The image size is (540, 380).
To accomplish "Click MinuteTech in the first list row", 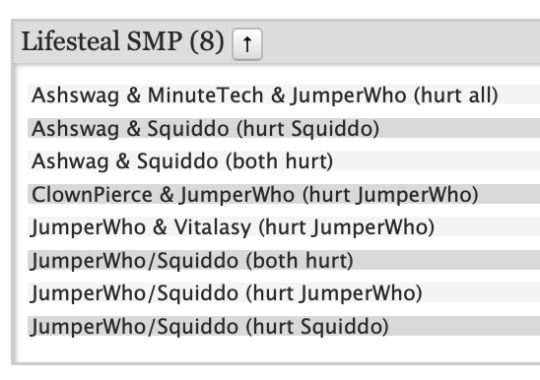I will point(205,95).
